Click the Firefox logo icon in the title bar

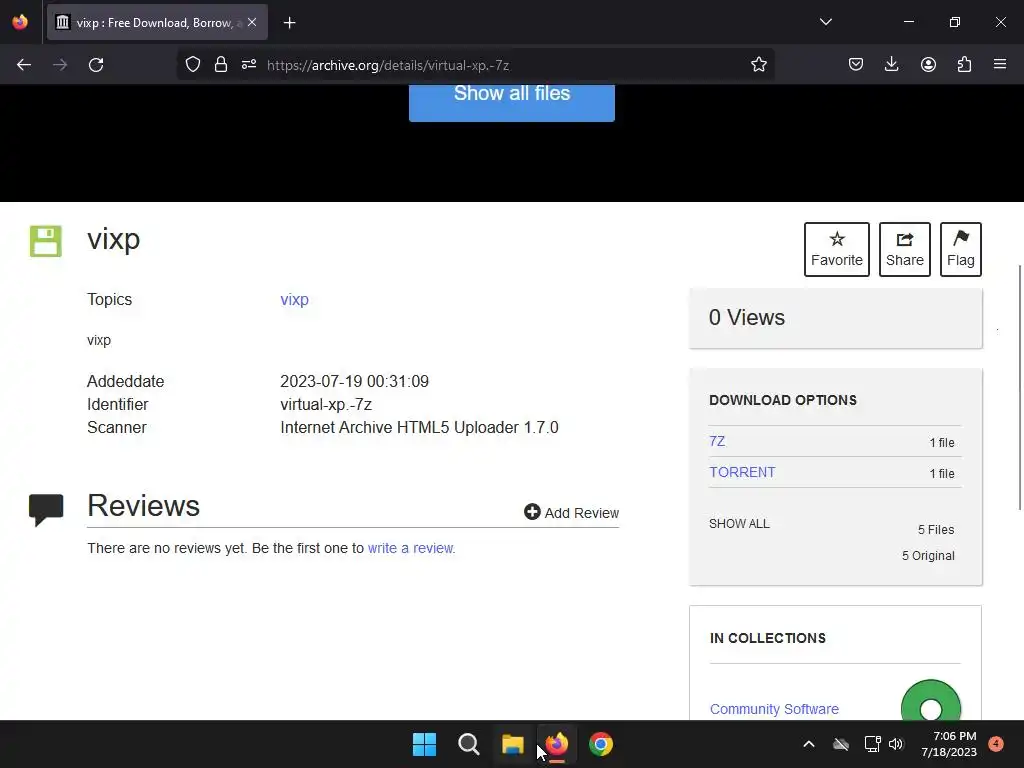[20, 22]
